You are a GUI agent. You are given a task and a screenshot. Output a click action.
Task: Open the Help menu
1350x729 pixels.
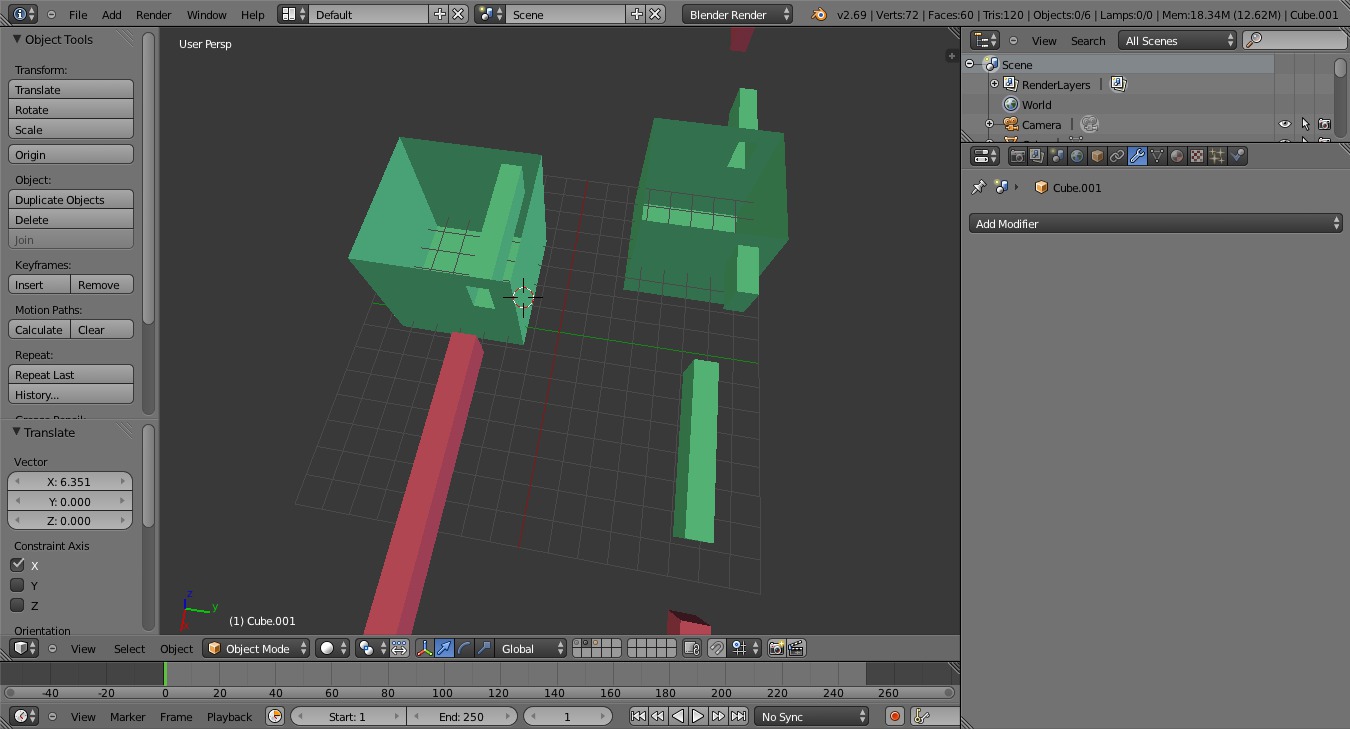[x=253, y=15]
